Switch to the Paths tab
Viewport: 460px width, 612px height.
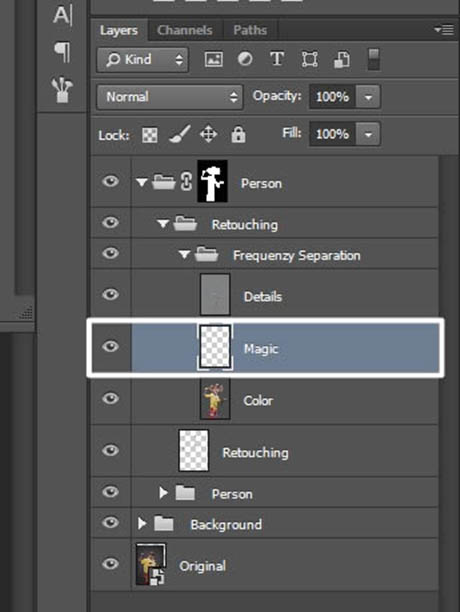pyautogui.click(x=250, y=30)
